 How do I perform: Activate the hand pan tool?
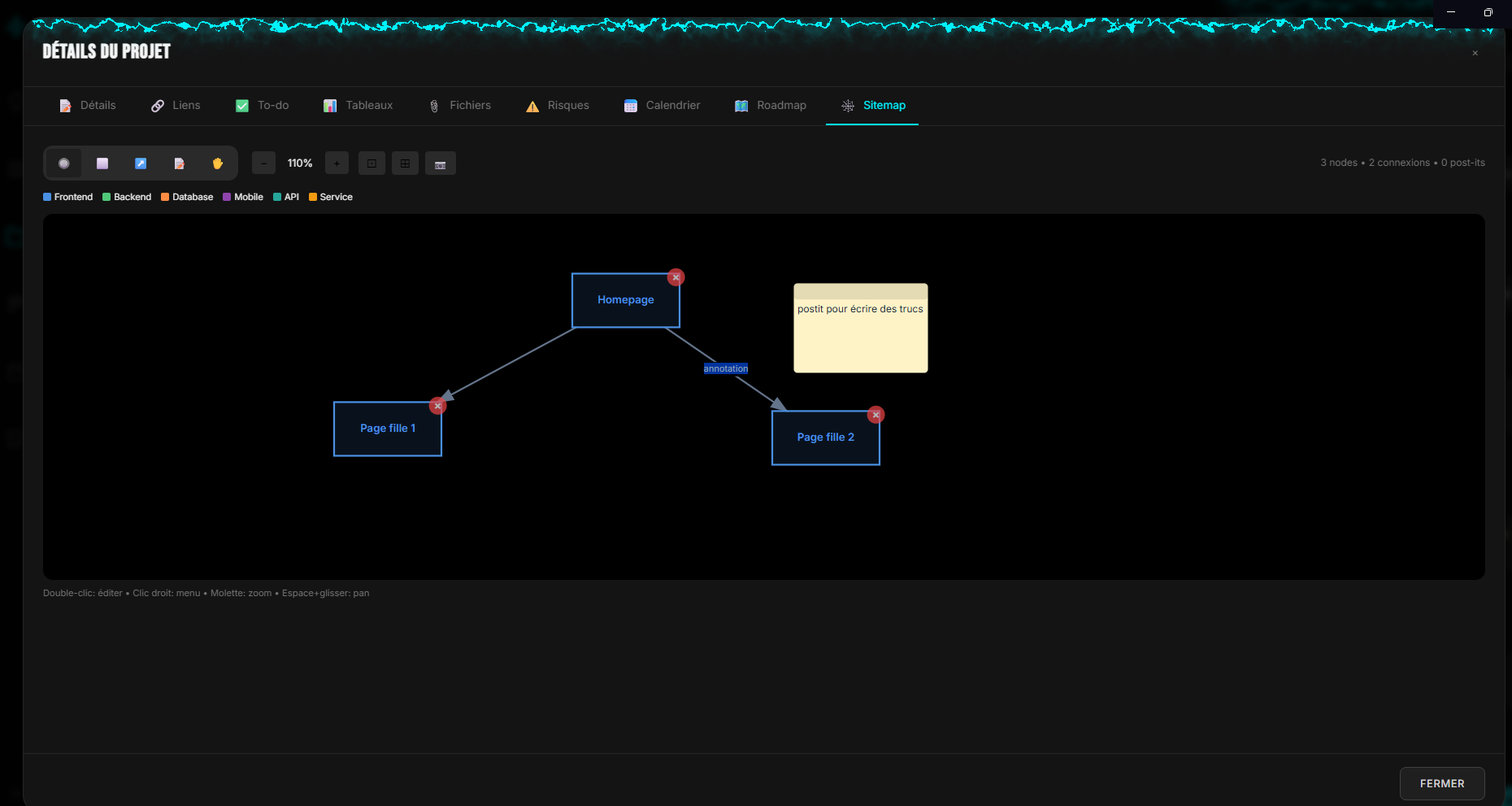(217, 163)
